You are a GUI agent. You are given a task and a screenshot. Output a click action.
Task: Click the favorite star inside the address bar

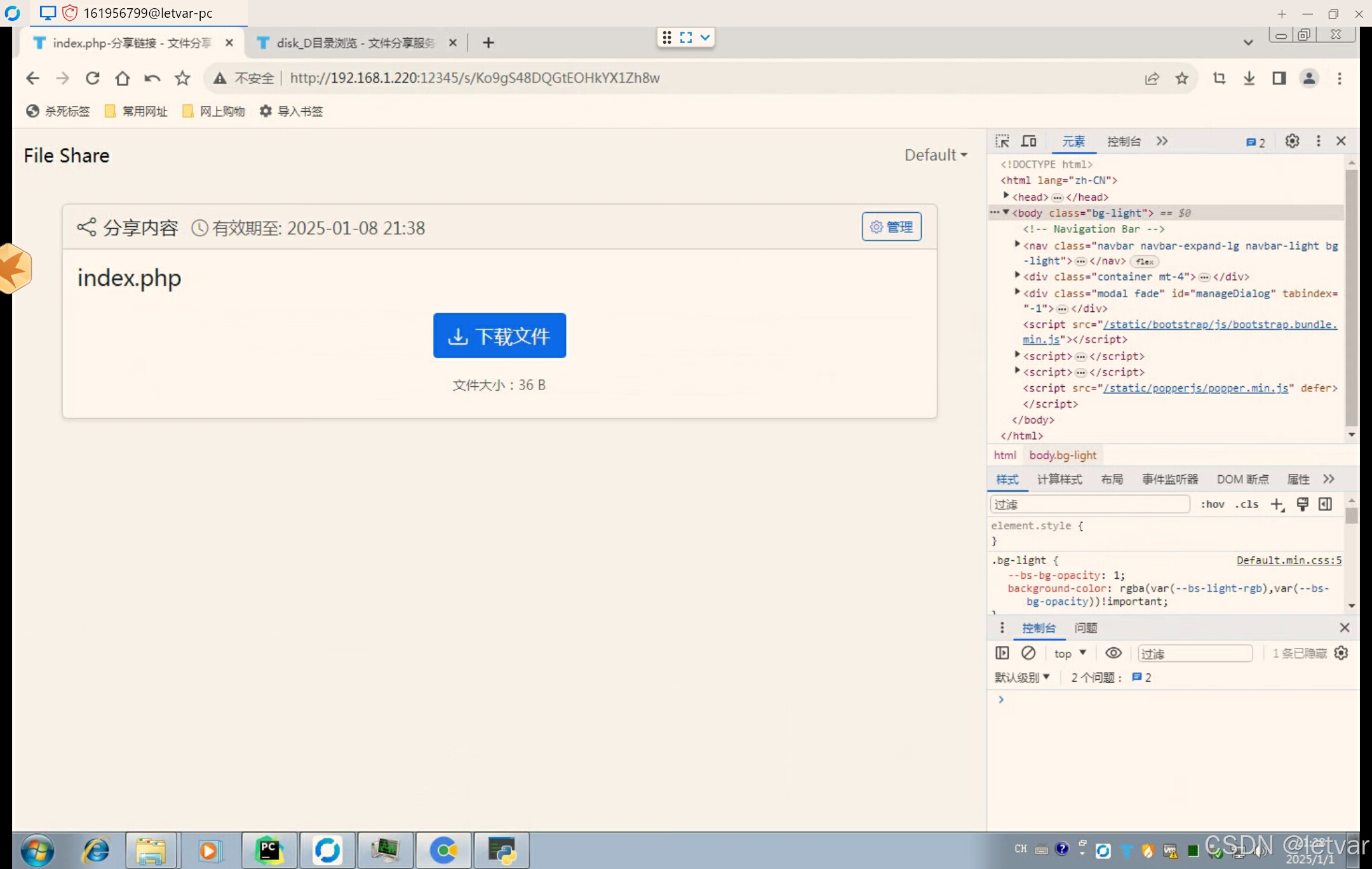click(1181, 78)
